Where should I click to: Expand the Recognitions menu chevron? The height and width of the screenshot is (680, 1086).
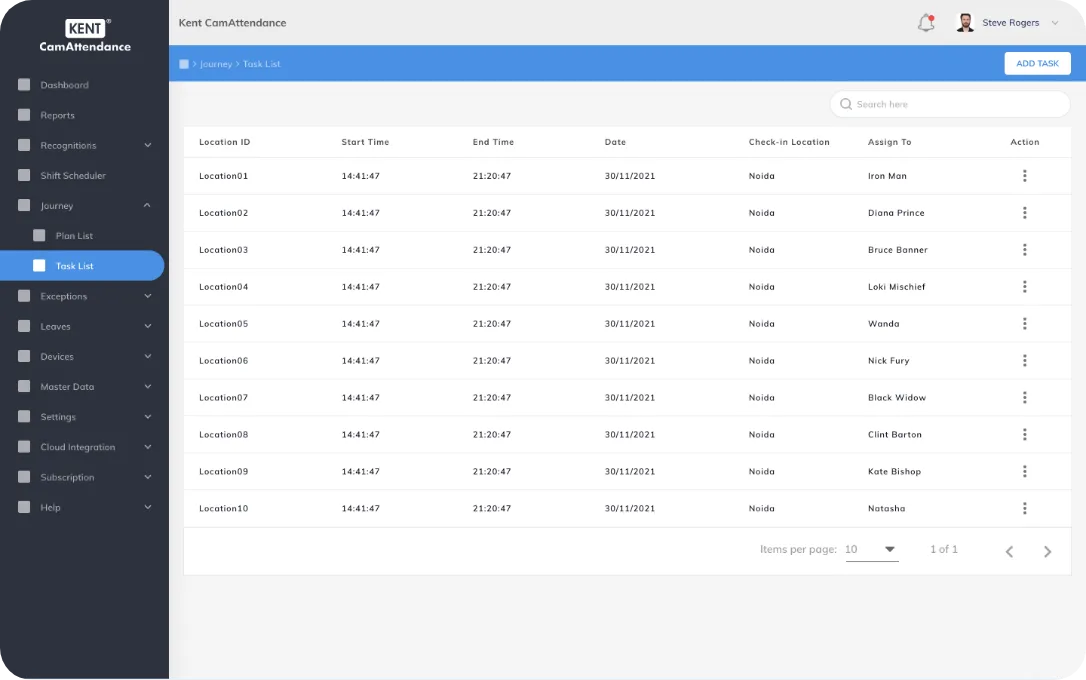coord(148,145)
